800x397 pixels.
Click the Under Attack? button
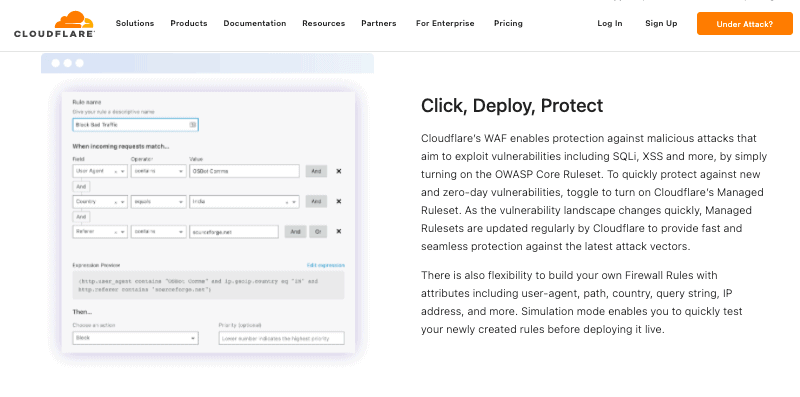(744, 23)
